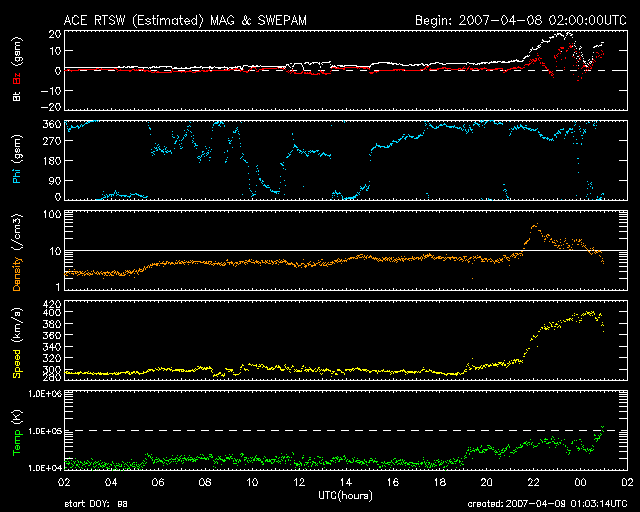Click the yellow 'Speed' axis label
The height and width of the screenshot is (512, 640).
[x=17, y=364]
